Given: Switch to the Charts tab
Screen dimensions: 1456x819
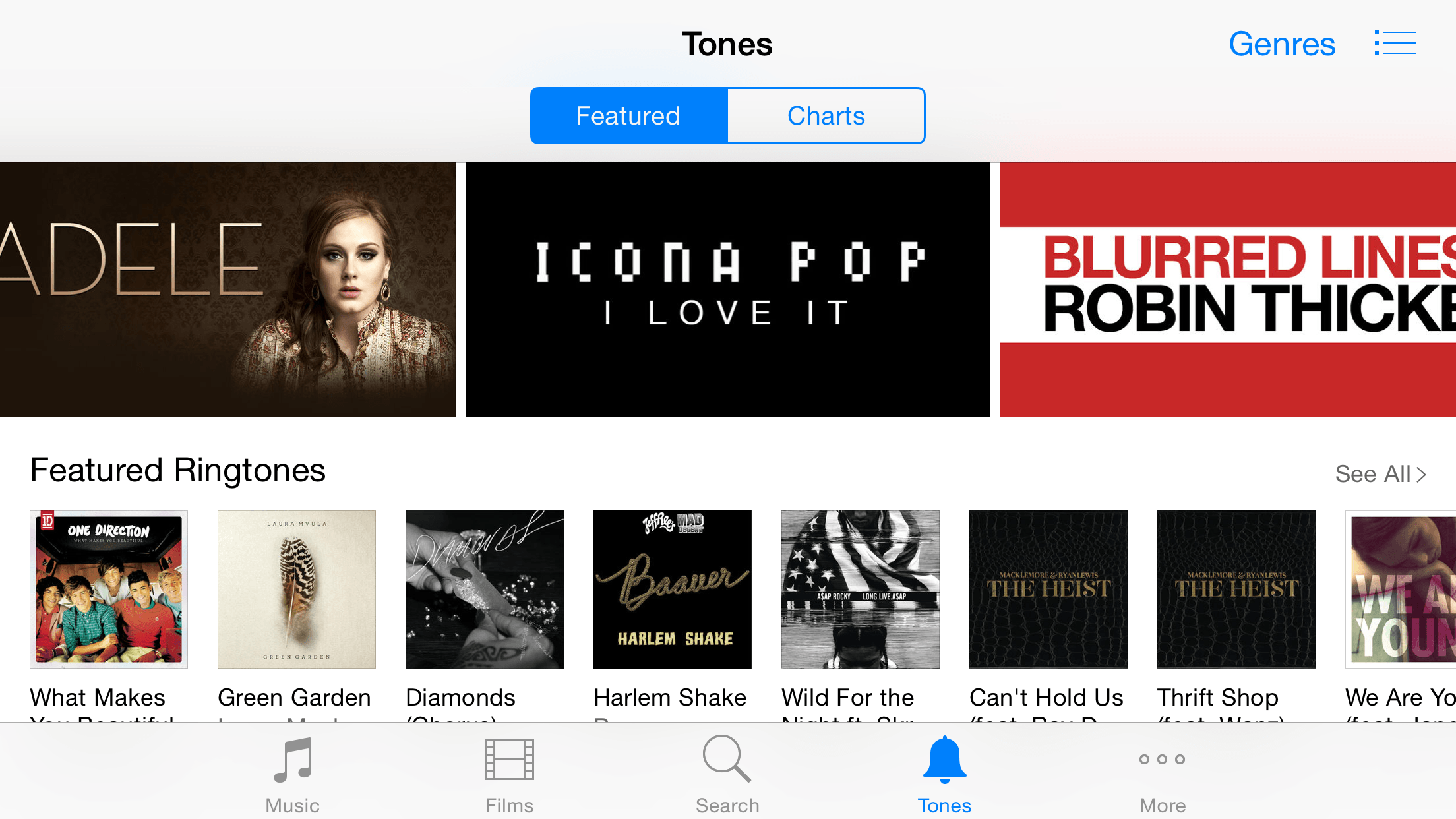Looking at the screenshot, I should click(x=826, y=116).
